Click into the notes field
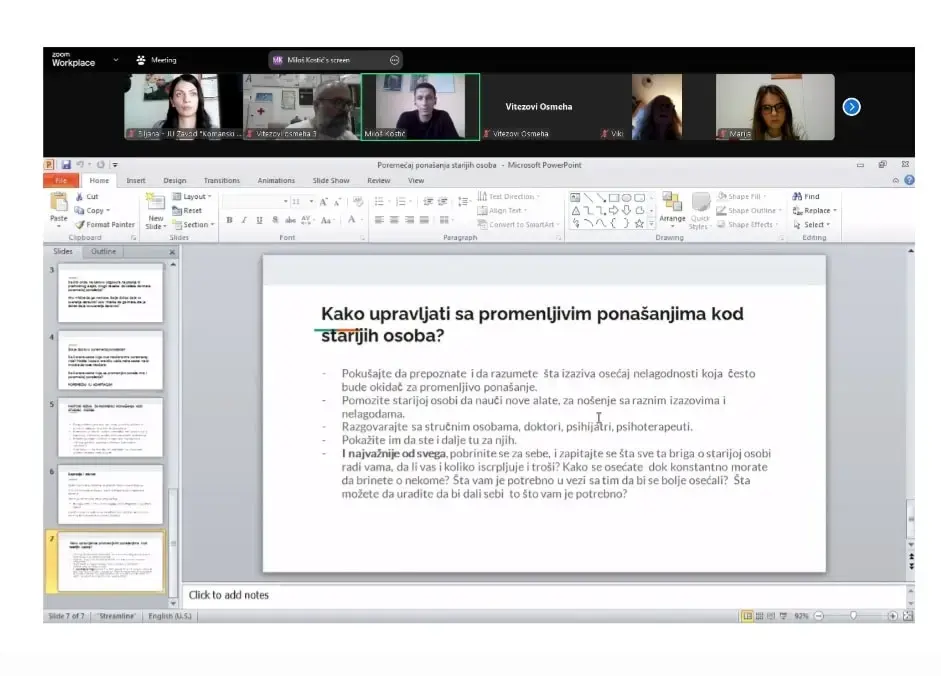Viewport: 941px width, 676px height. tap(543, 595)
